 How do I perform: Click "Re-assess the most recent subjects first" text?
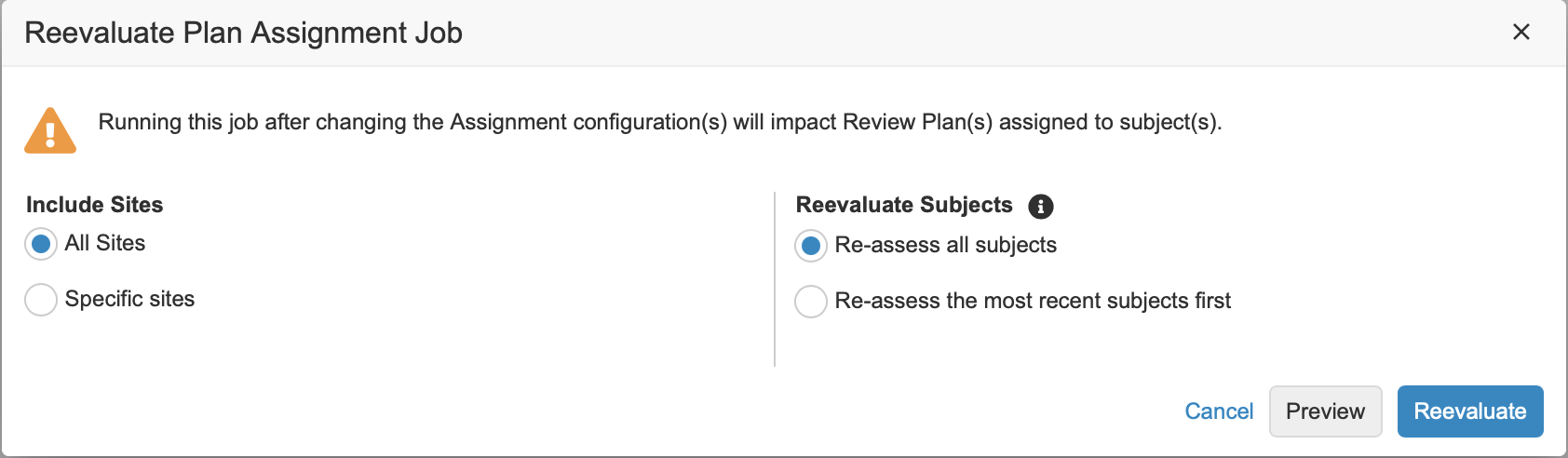(1033, 301)
